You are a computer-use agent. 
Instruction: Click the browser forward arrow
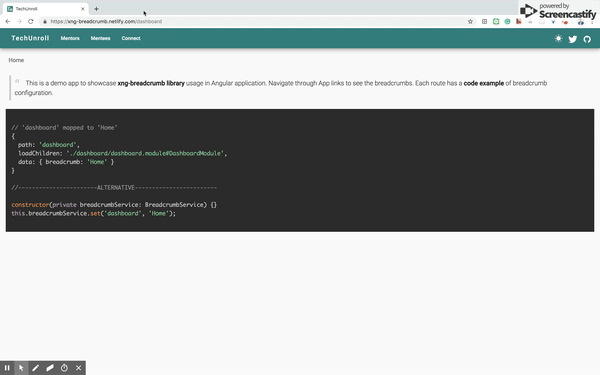(19, 21)
